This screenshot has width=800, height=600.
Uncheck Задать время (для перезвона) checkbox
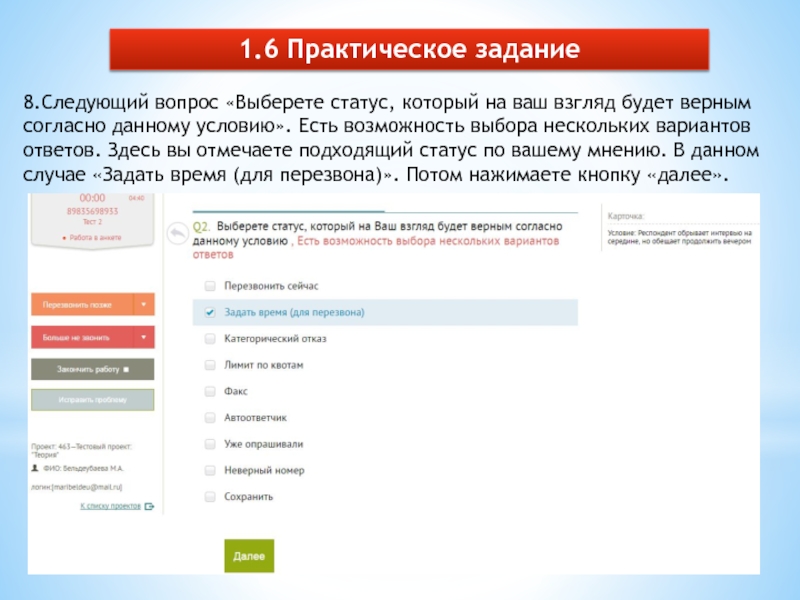(x=210, y=312)
